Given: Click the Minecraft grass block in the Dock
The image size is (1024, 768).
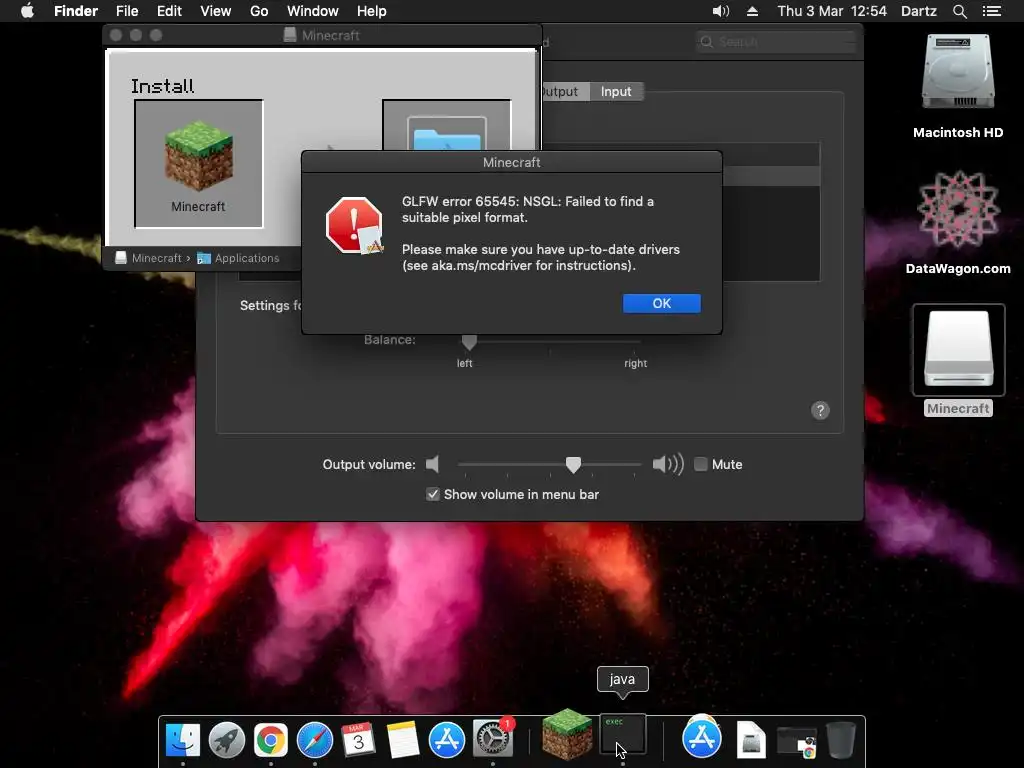Looking at the screenshot, I should pos(567,735).
